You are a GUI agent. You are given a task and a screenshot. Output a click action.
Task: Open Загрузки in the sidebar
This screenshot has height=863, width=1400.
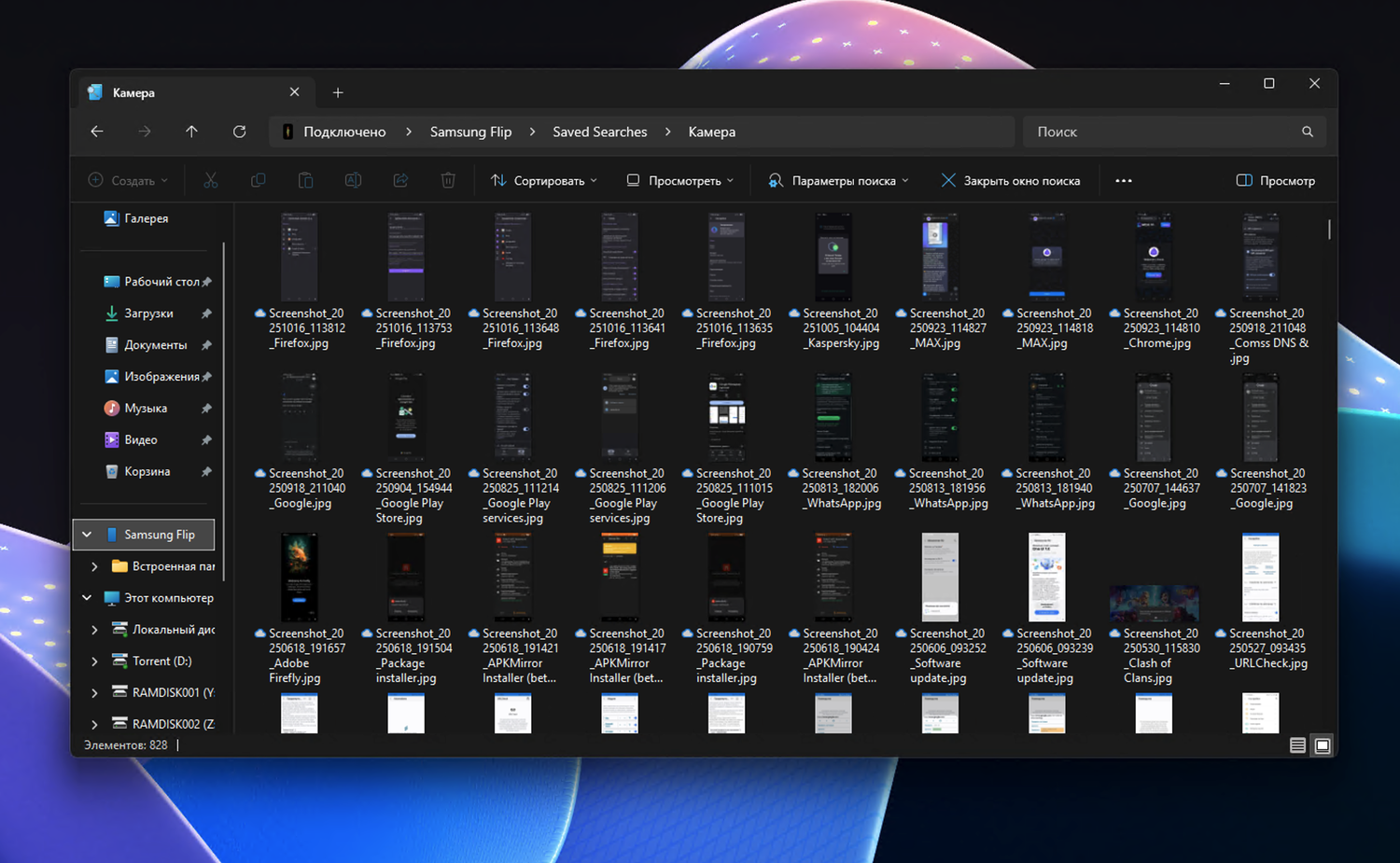click(x=148, y=313)
